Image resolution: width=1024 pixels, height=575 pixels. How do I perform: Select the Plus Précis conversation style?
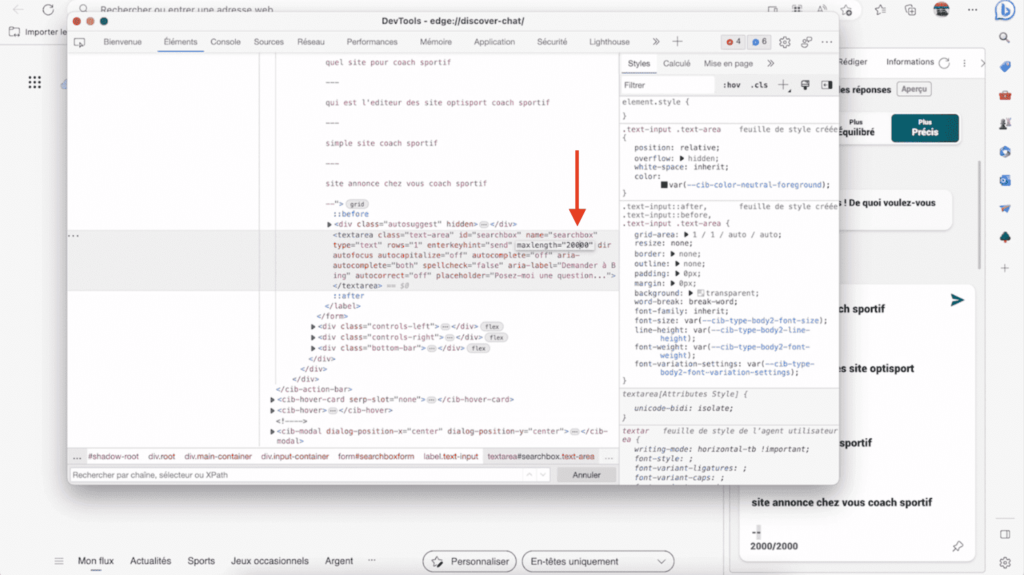coord(924,128)
